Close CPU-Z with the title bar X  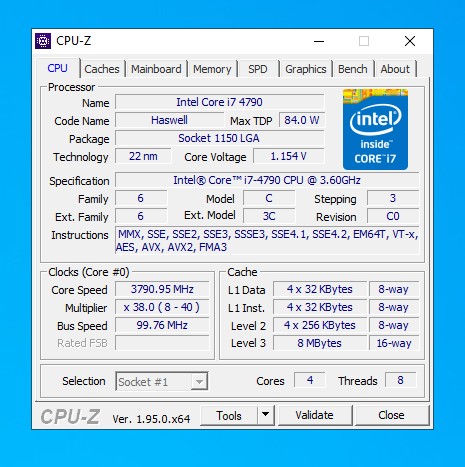(x=410, y=41)
